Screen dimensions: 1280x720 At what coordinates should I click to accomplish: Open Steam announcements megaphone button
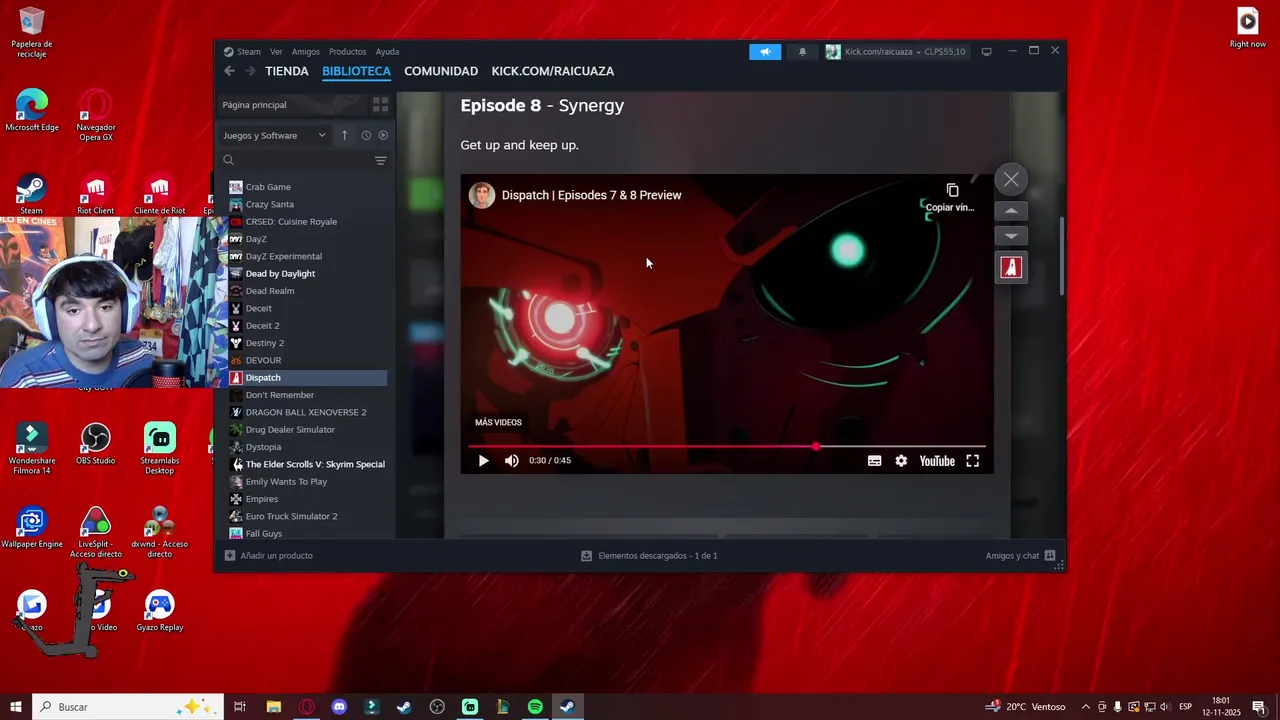pyautogui.click(x=765, y=52)
